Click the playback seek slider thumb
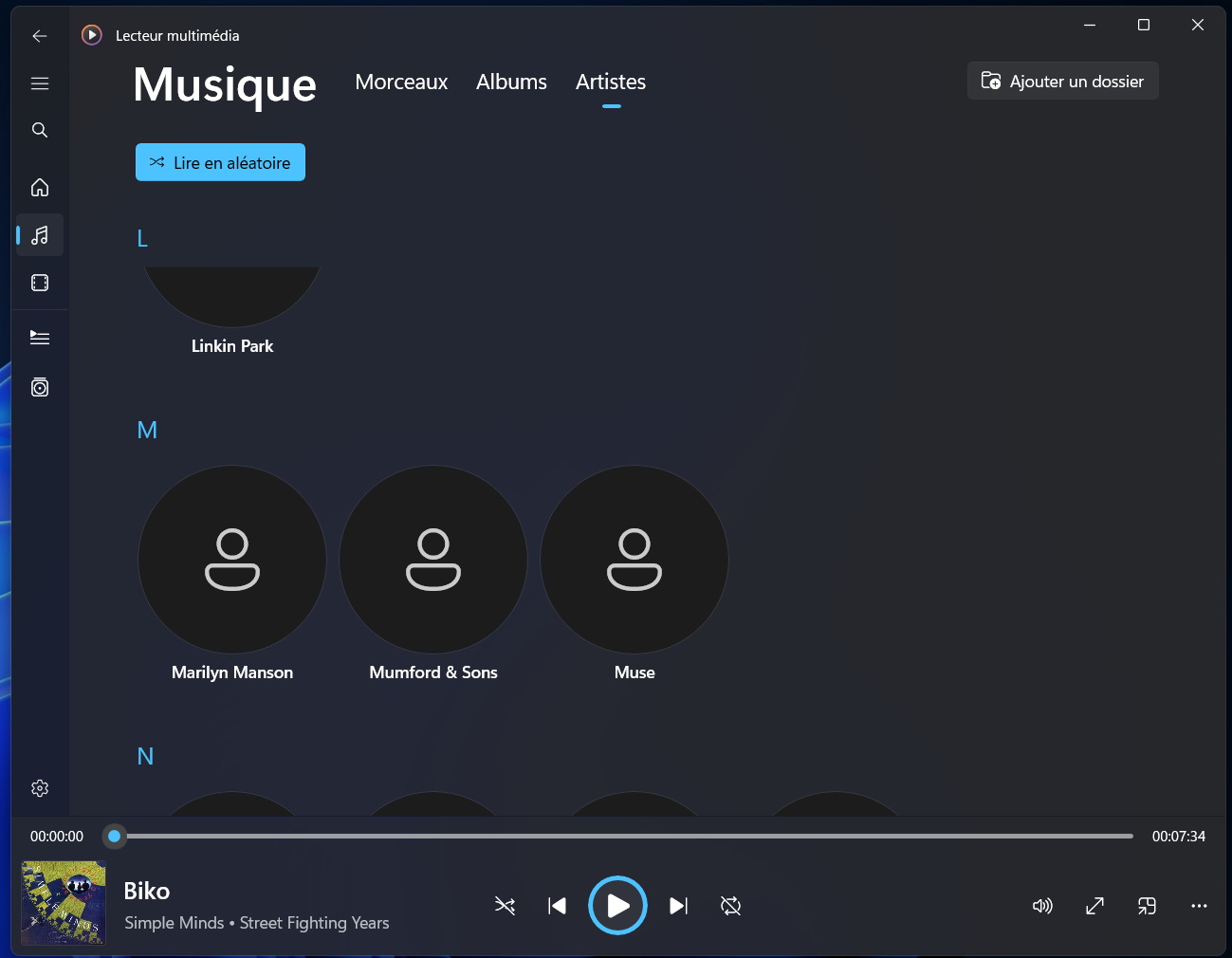The height and width of the screenshot is (958, 1232). pos(115,836)
